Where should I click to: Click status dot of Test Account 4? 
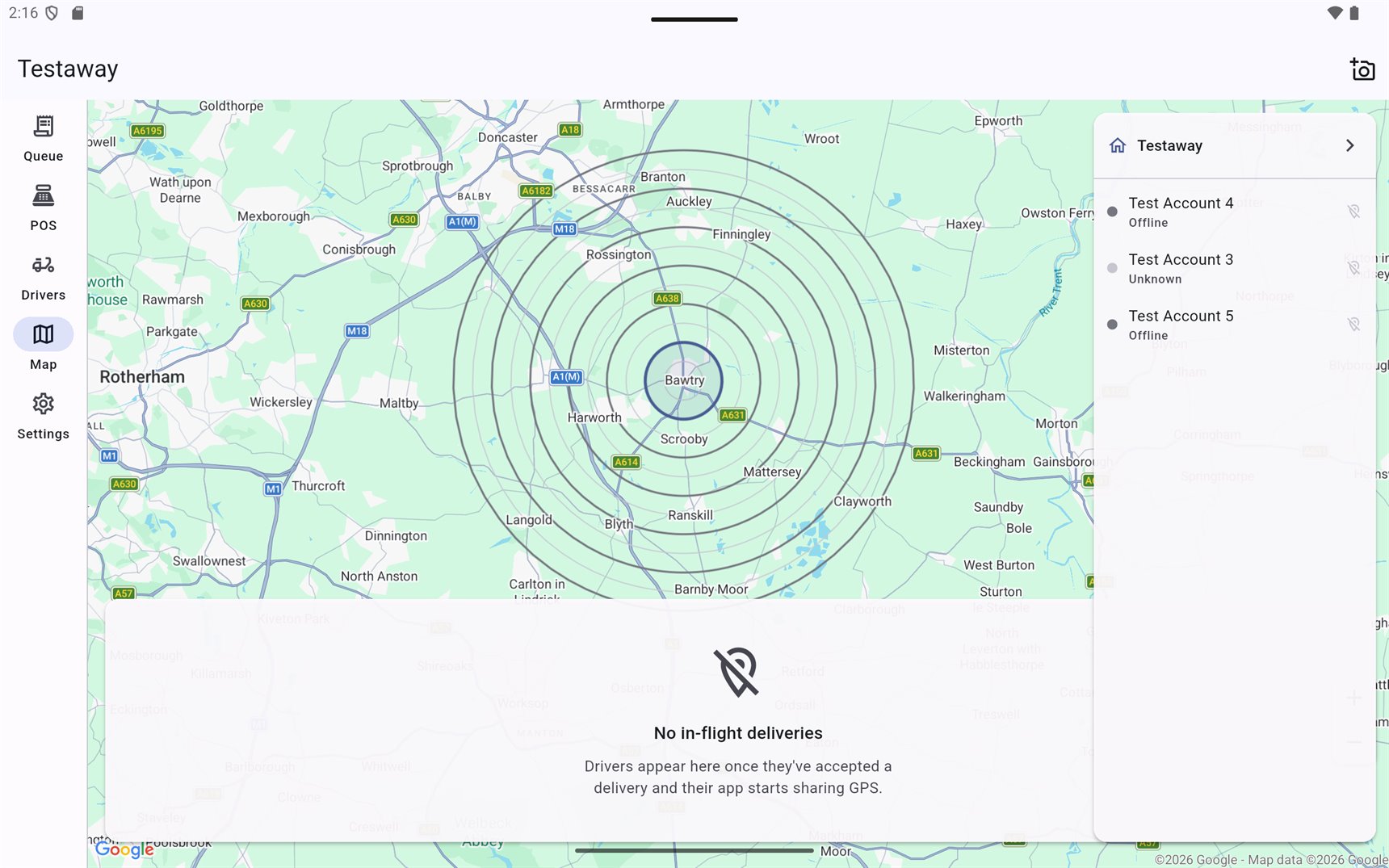(x=1112, y=212)
